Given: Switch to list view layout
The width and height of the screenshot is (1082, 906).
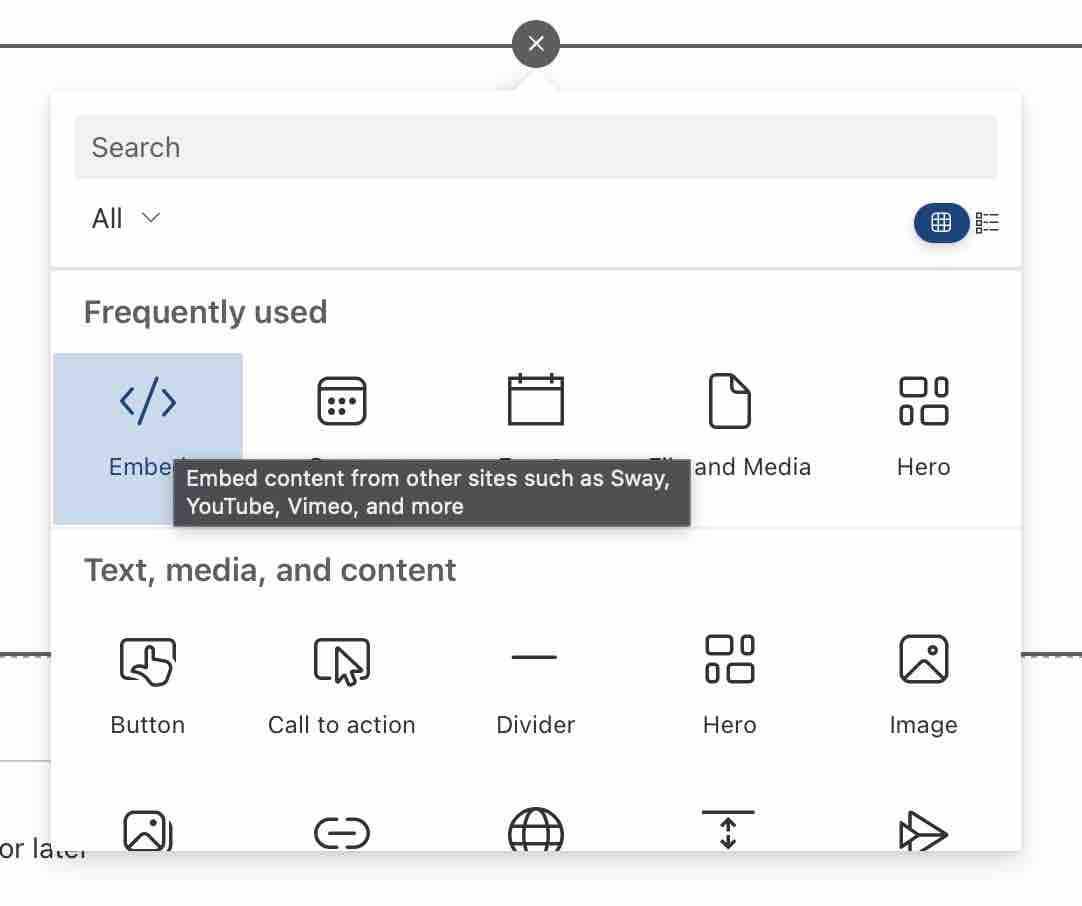Looking at the screenshot, I should point(987,222).
